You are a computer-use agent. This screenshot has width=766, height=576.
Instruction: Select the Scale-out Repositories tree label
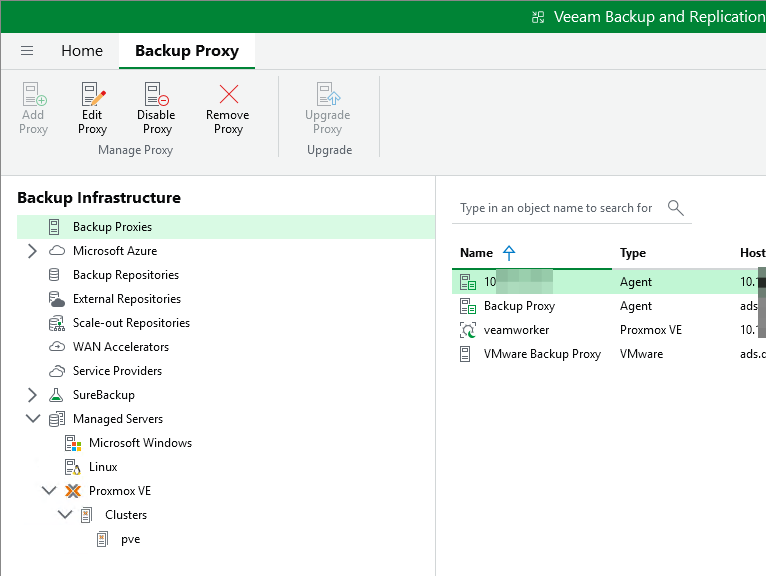click(131, 322)
